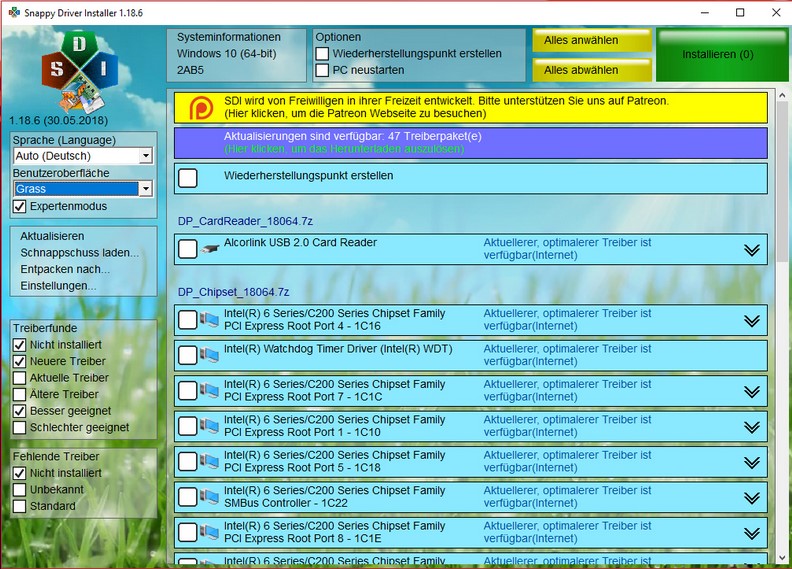Open Einstellungen... menu entry
This screenshot has width=792, height=569.
click(58, 286)
